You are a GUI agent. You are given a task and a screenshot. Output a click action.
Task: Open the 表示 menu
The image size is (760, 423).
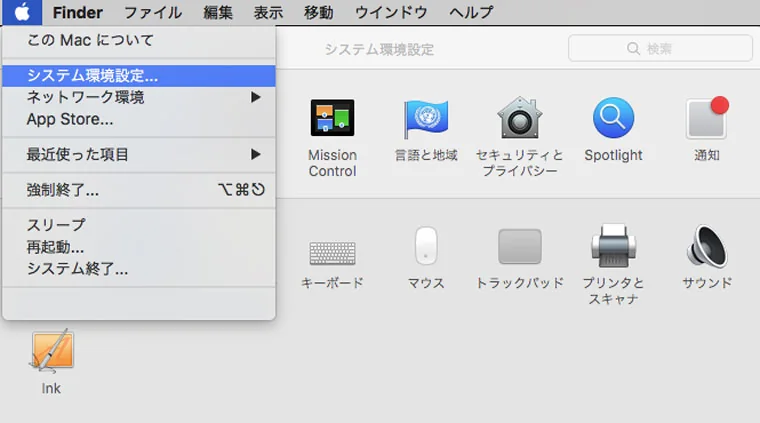[269, 12]
